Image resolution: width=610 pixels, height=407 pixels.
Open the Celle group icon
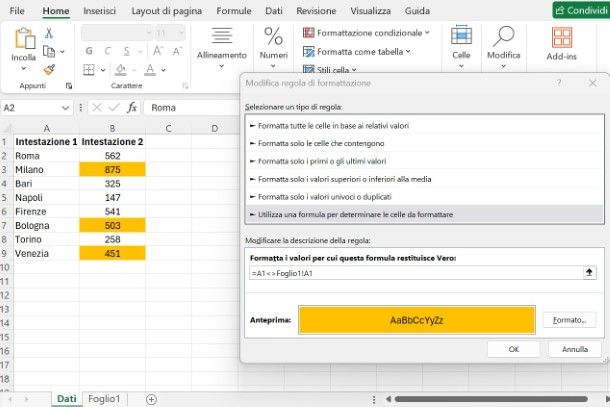pos(461,47)
